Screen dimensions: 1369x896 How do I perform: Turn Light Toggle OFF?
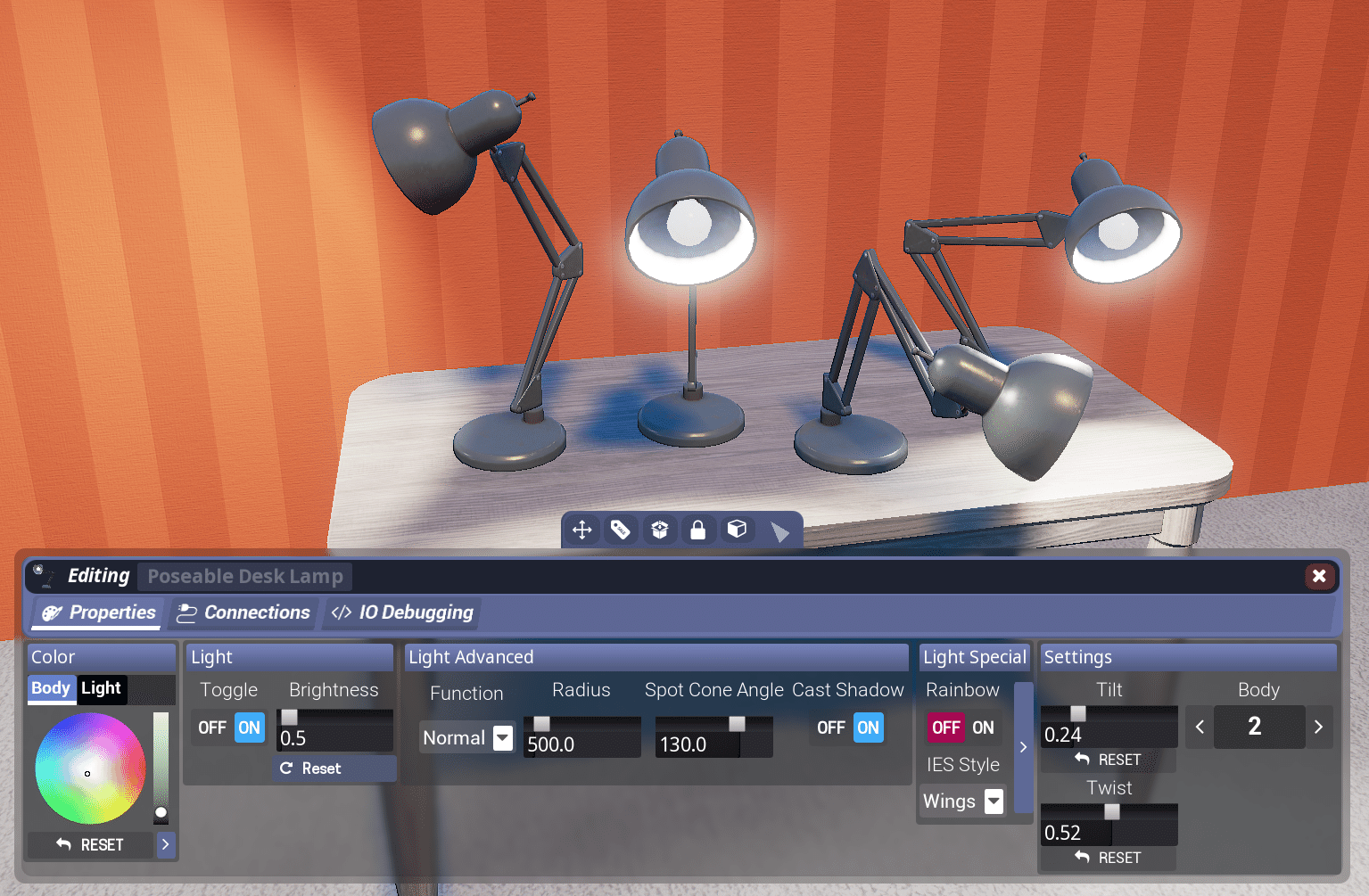[x=212, y=728]
